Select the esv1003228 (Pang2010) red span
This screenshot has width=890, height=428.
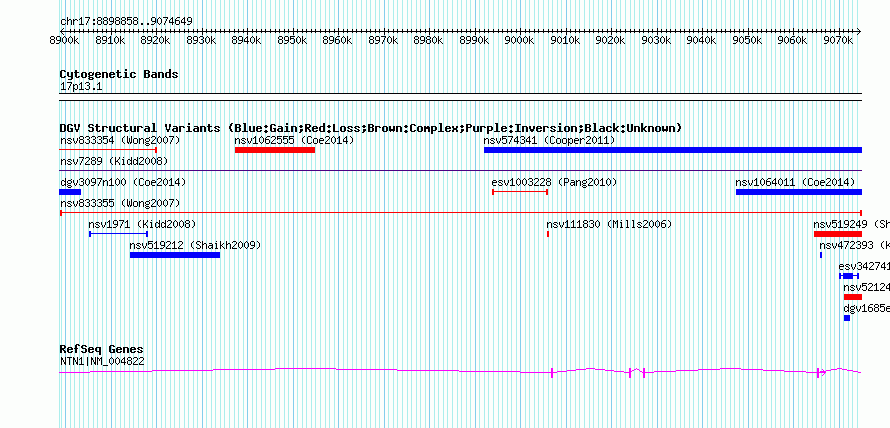pos(520,192)
